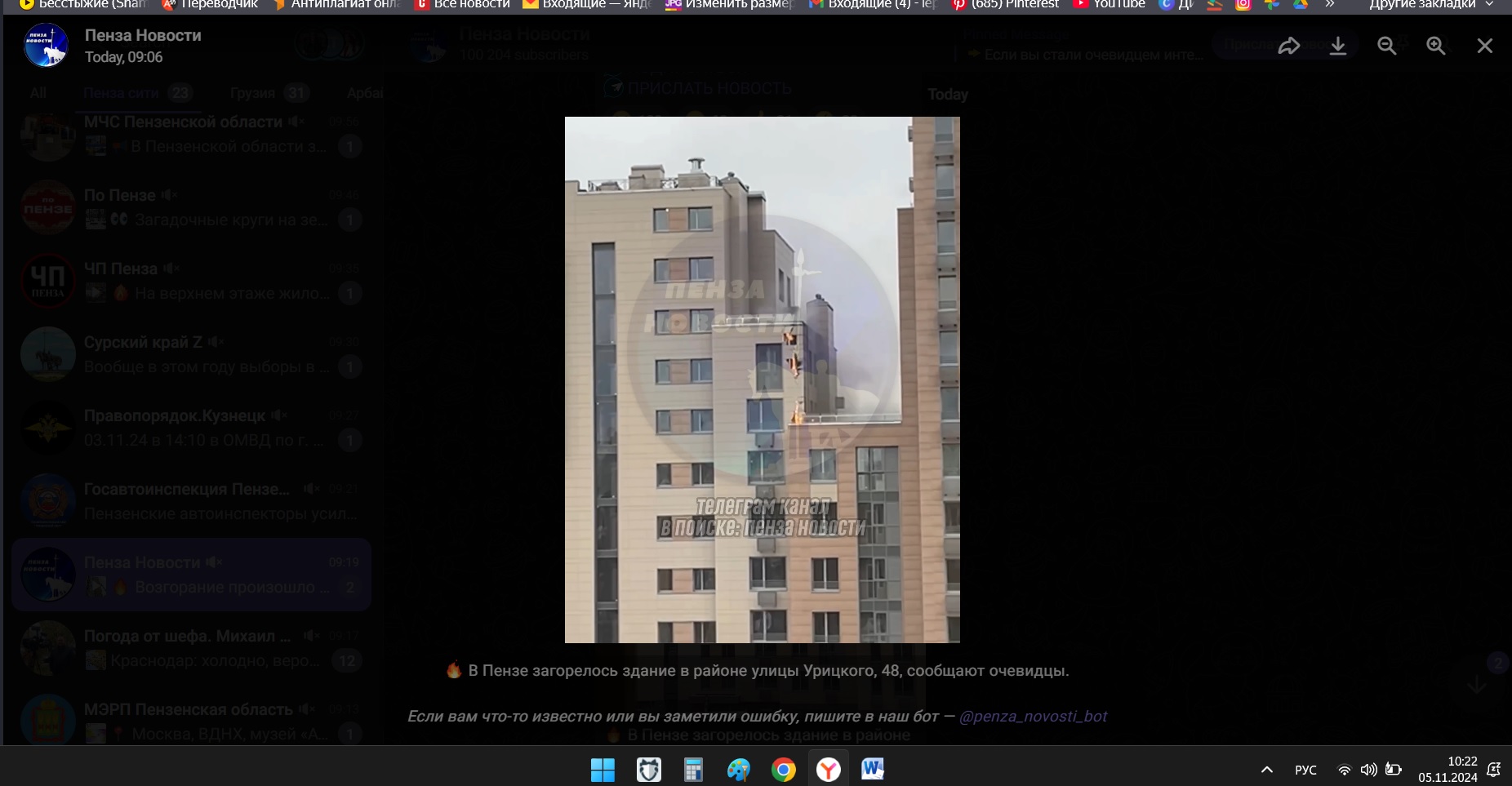
Task: Open the YouTube bookmark
Action: [x=1109, y=4]
